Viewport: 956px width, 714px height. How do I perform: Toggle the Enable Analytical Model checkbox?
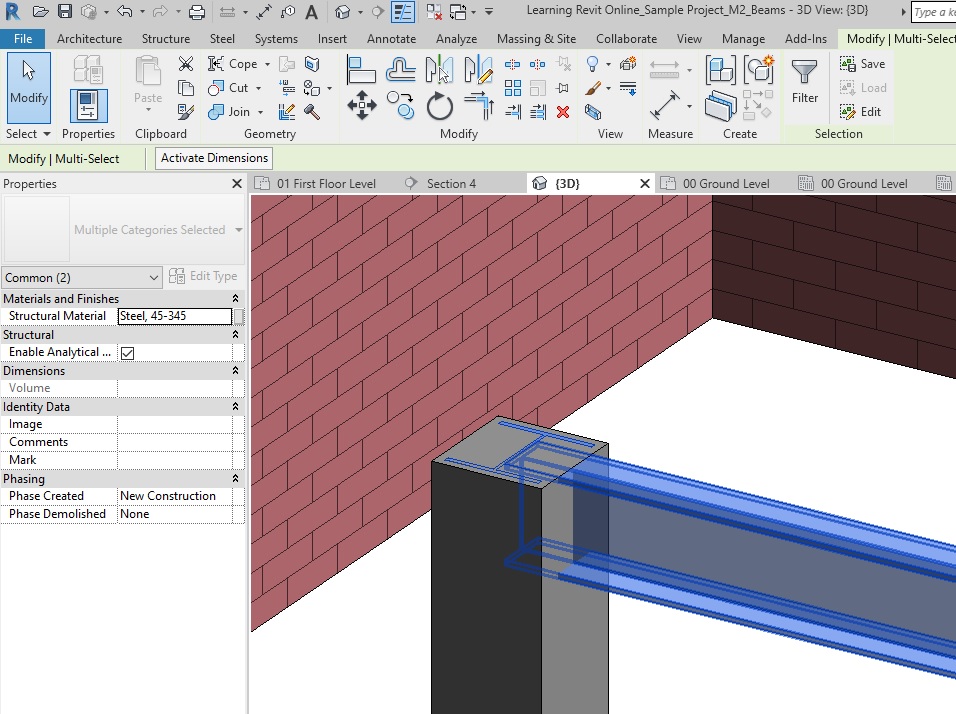tap(127, 353)
